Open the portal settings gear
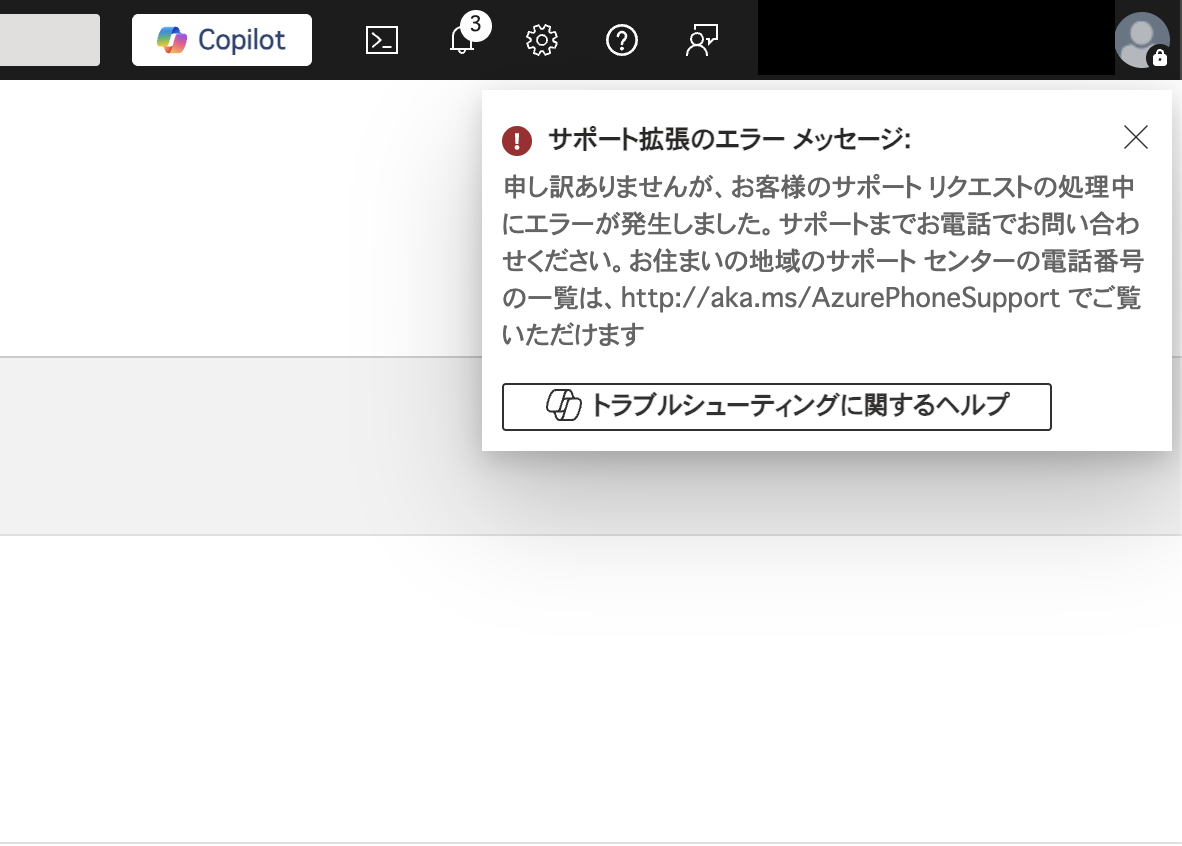 (x=541, y=40)
